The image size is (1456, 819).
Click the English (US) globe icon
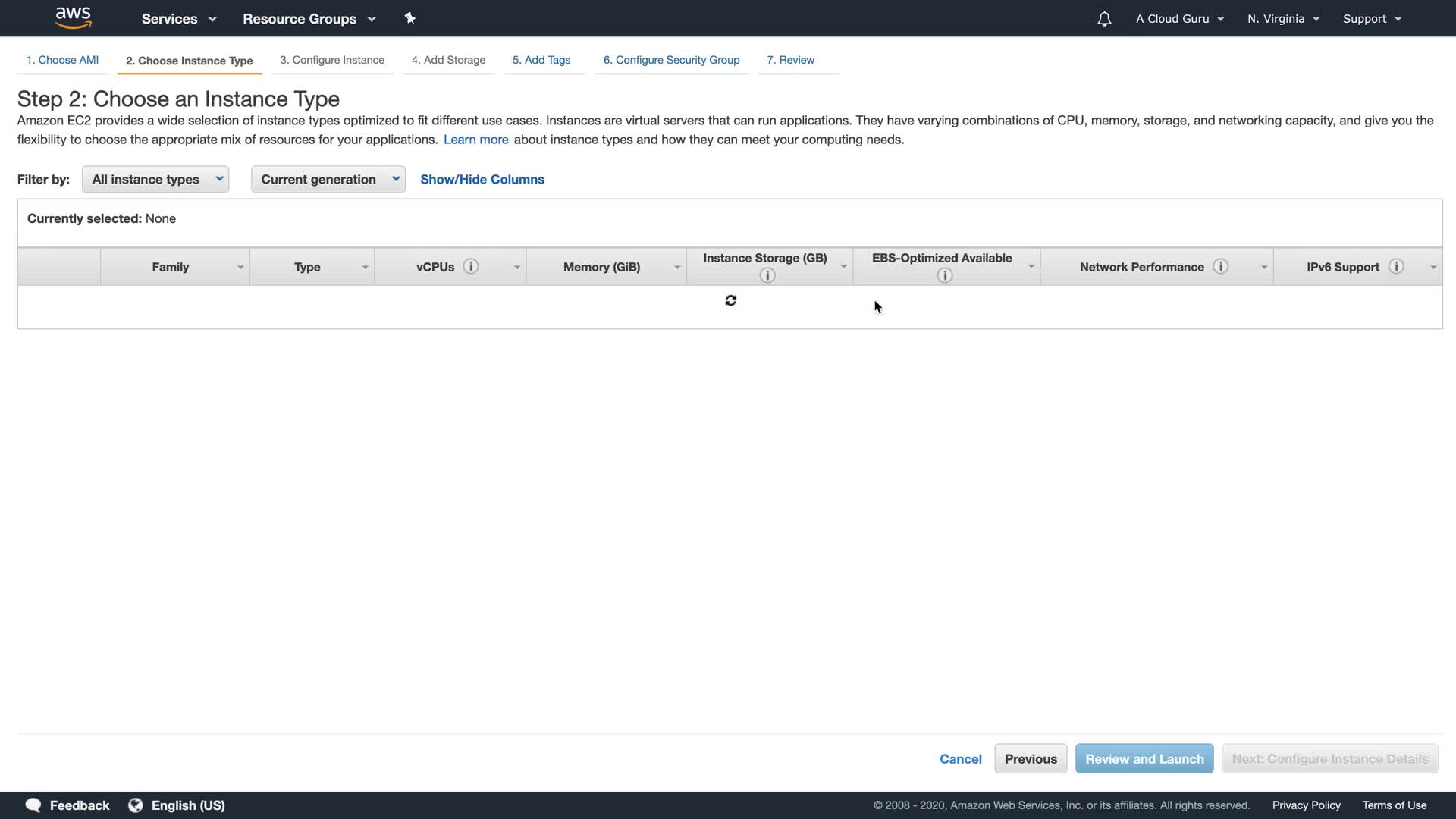point(136,805)
